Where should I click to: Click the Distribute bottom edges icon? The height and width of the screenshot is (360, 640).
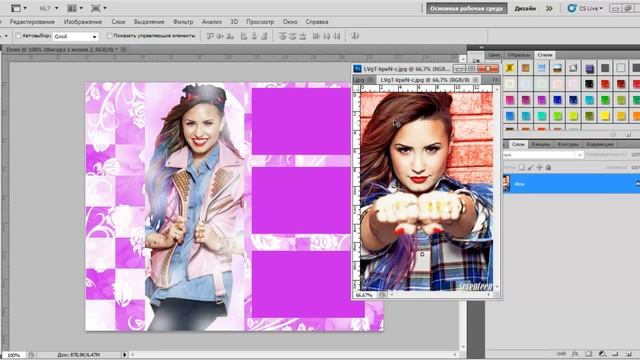302,36
